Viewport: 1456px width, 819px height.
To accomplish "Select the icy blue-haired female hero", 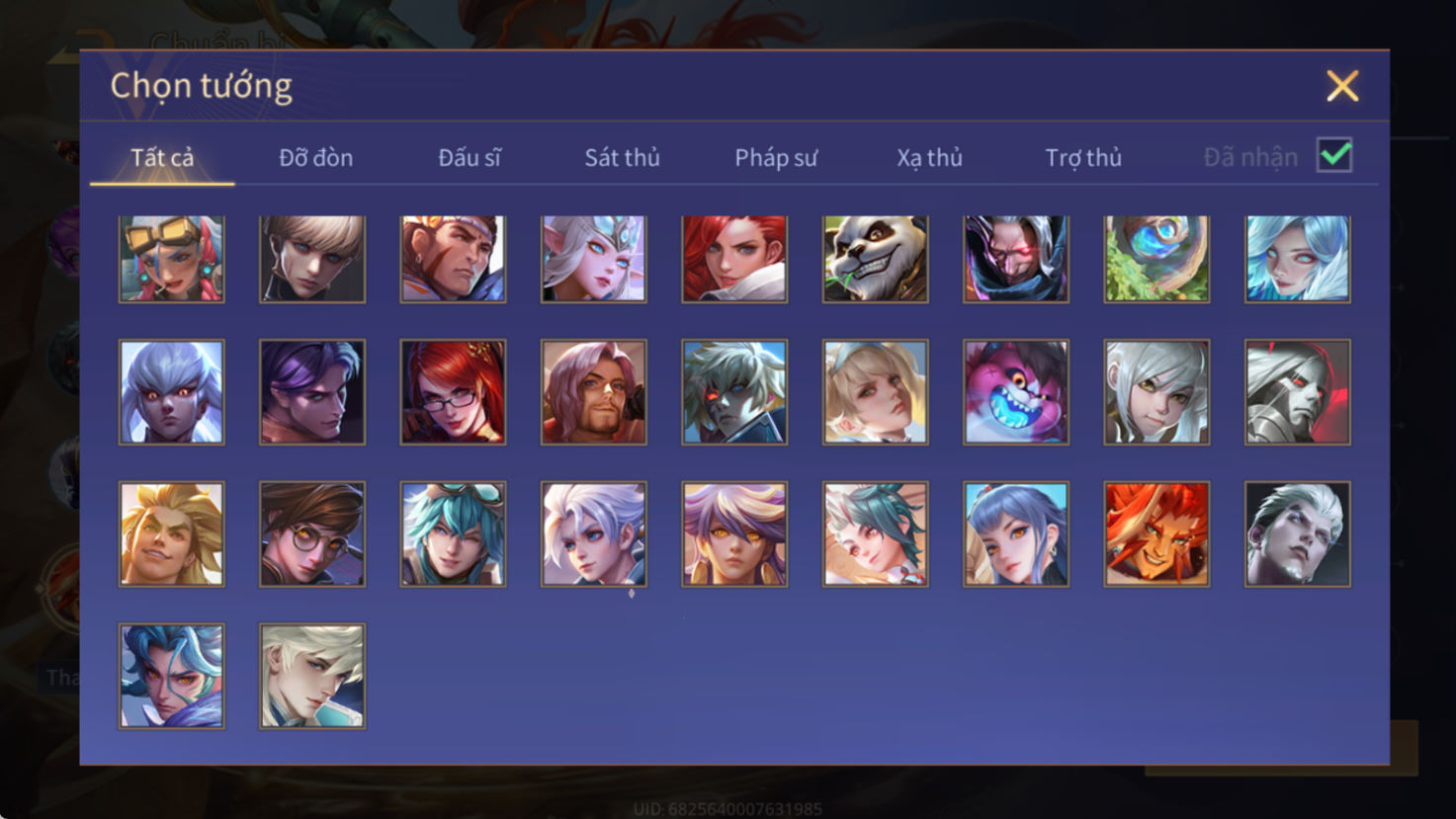I will 1298,259.
